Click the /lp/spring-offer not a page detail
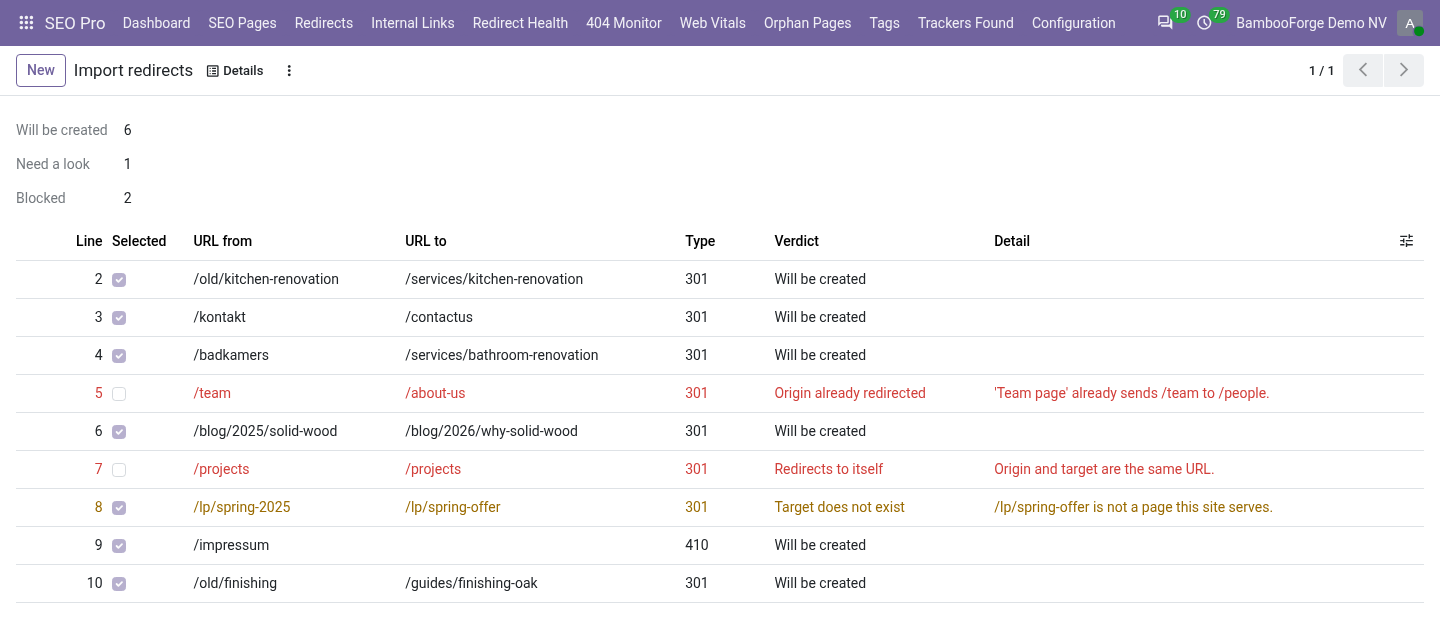The image size is (1440, 635). [x=1133, y=507]
